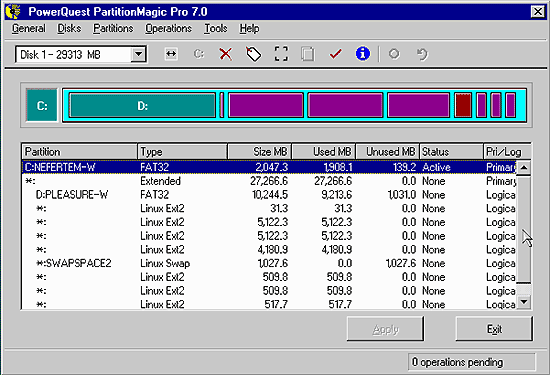Viewport: 550px width, 375px height.
Task: Click the red X Delete partition icon
Action: [226, 54]
